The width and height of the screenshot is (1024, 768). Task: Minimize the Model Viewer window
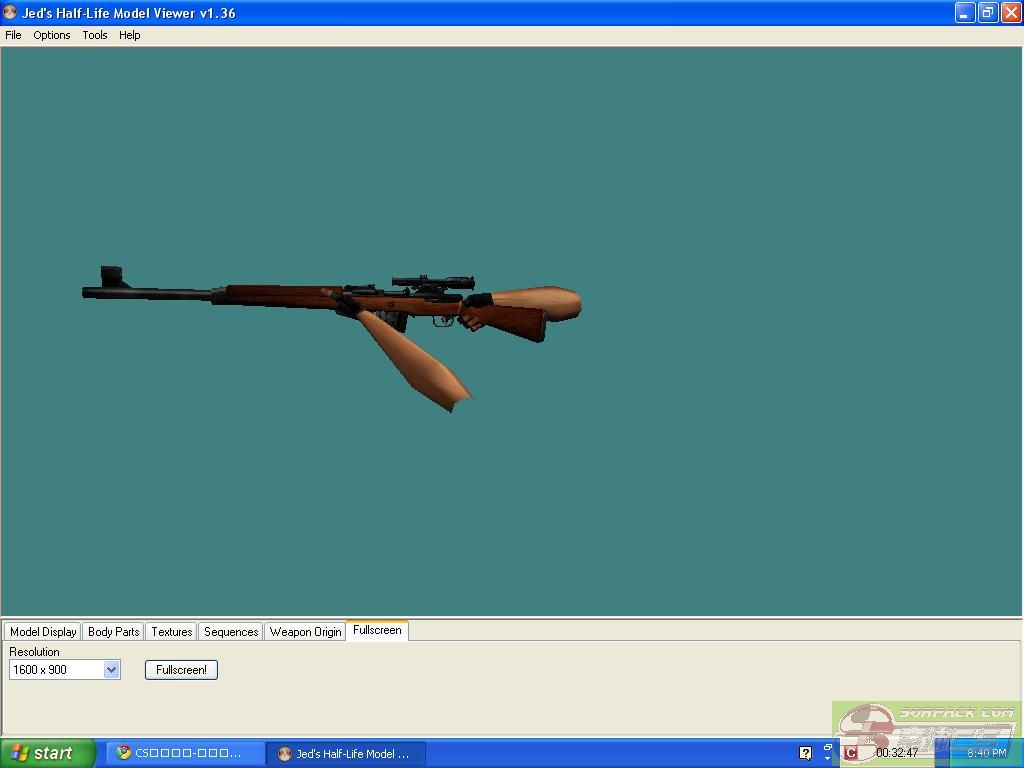(965, 12)
